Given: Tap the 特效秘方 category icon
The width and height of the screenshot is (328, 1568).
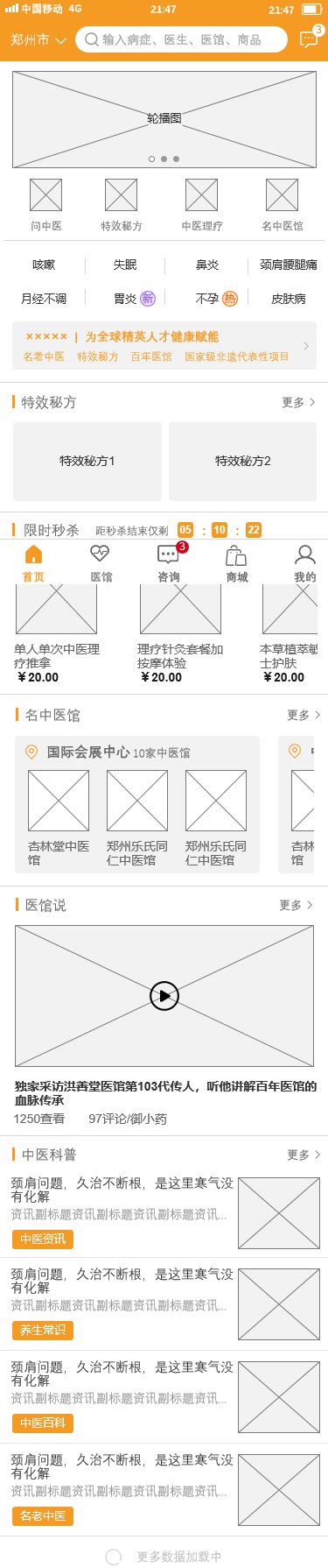Looking at the screenshot, I should 122,194.
